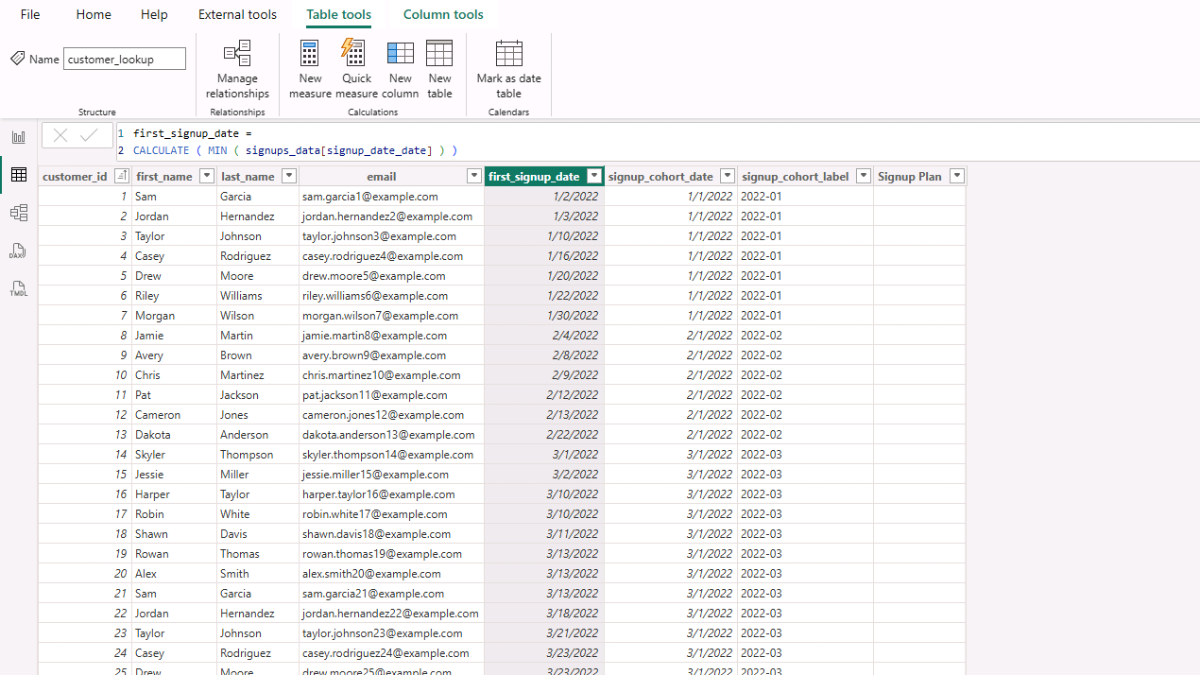Switch to Column tools tab
This screenshot has height=675, width=1200.
443,15
